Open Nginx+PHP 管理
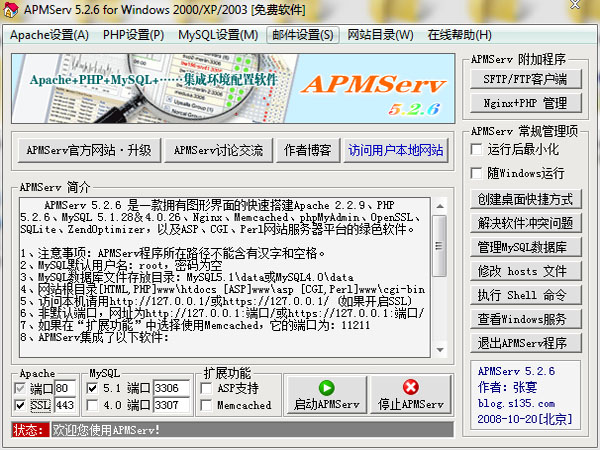Viewport: 600px width, 450px height. coord(525,103)
